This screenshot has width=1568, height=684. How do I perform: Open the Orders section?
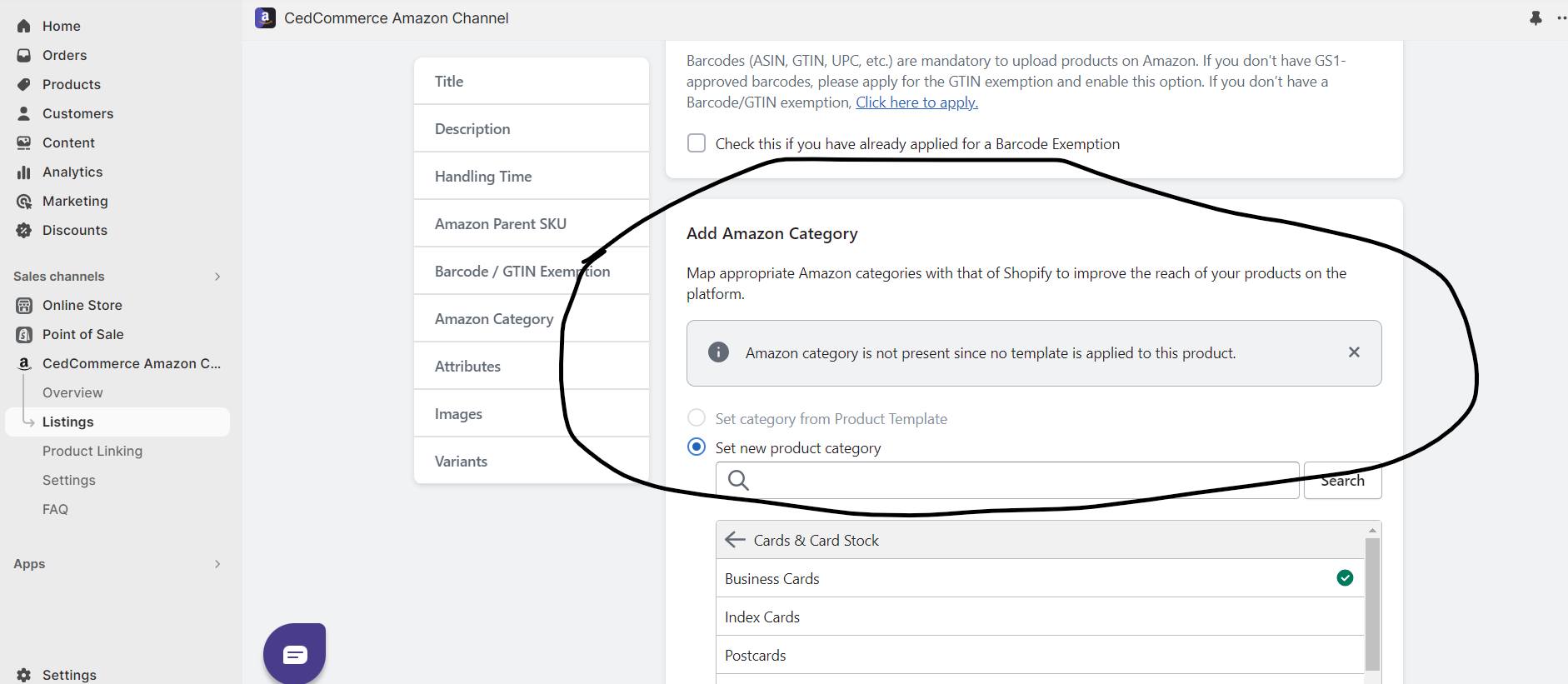click(x=64, y=55)
